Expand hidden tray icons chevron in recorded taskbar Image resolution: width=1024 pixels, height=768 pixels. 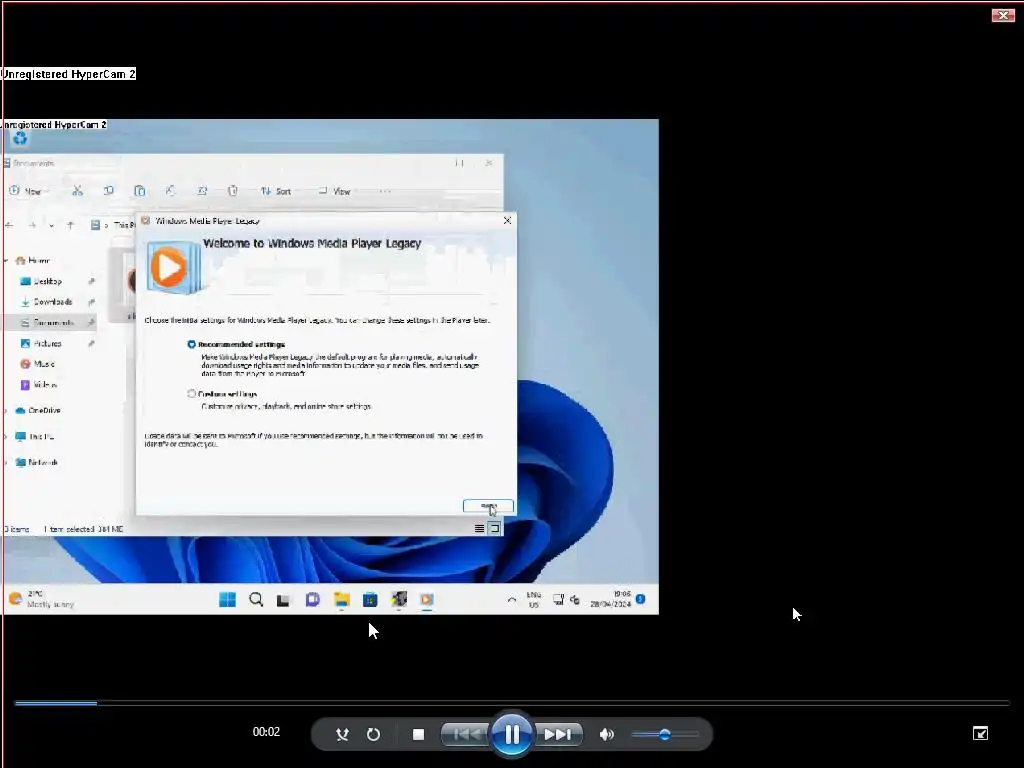tap(512, 600)
